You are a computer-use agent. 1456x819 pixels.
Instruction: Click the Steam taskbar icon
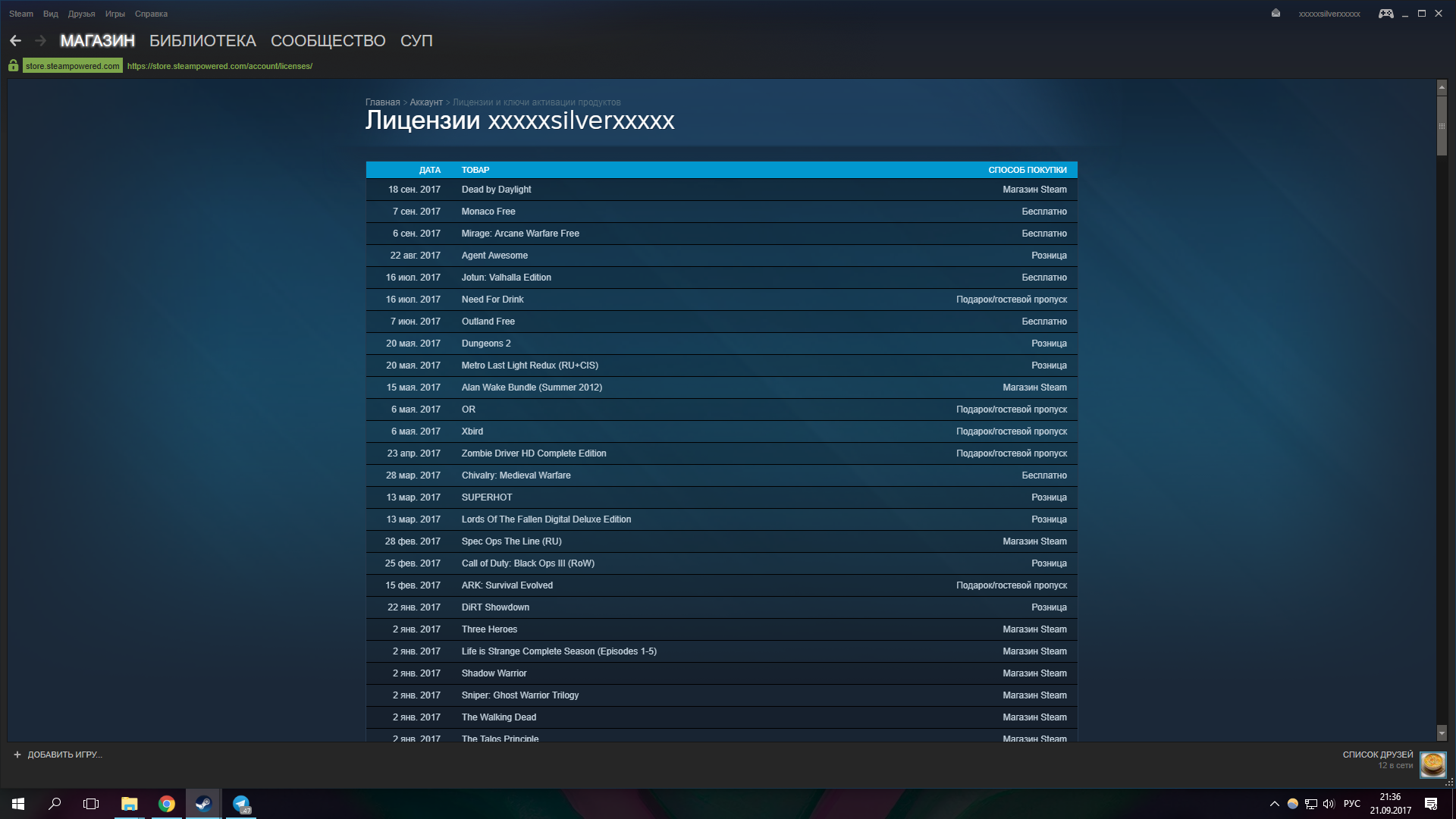tap(203, 804)
